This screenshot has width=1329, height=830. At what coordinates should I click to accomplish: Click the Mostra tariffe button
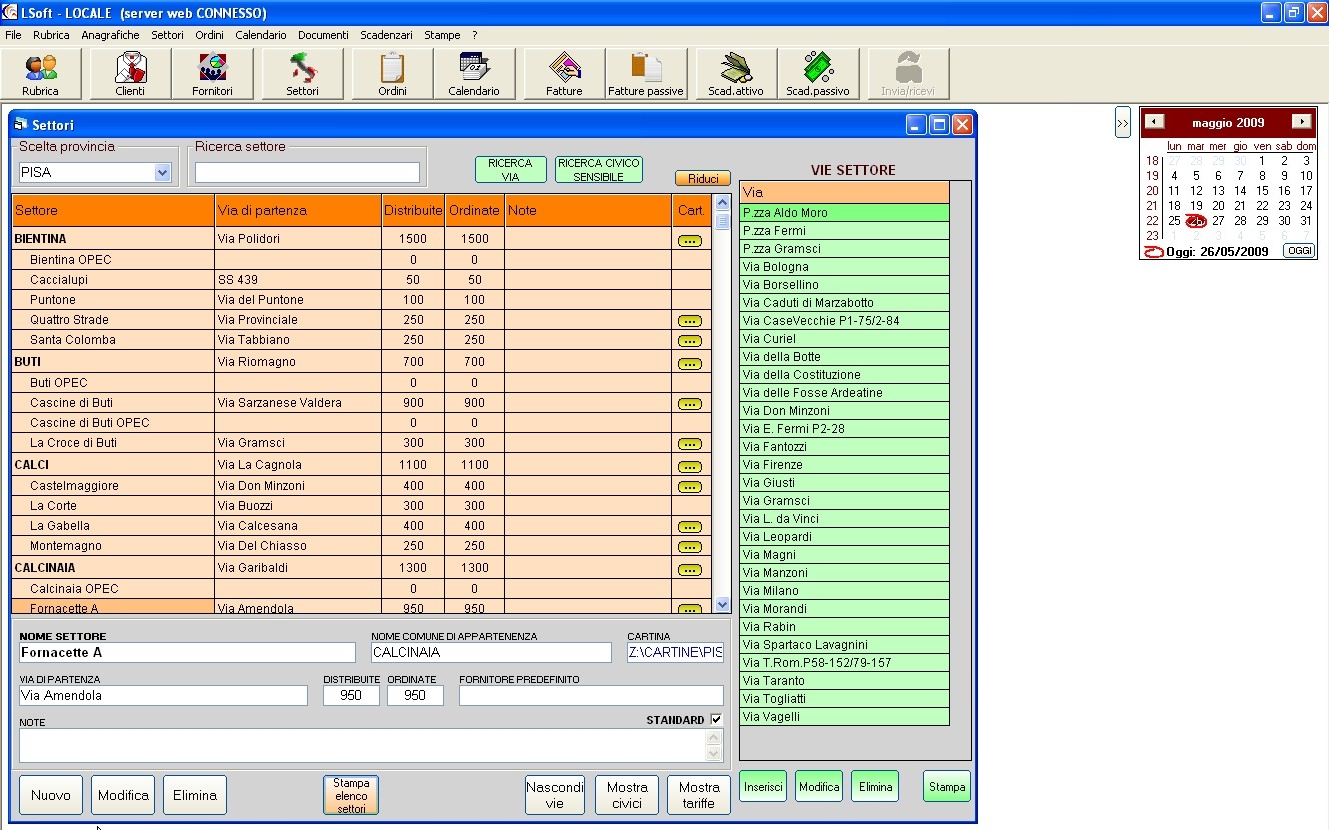pos(699,796)
